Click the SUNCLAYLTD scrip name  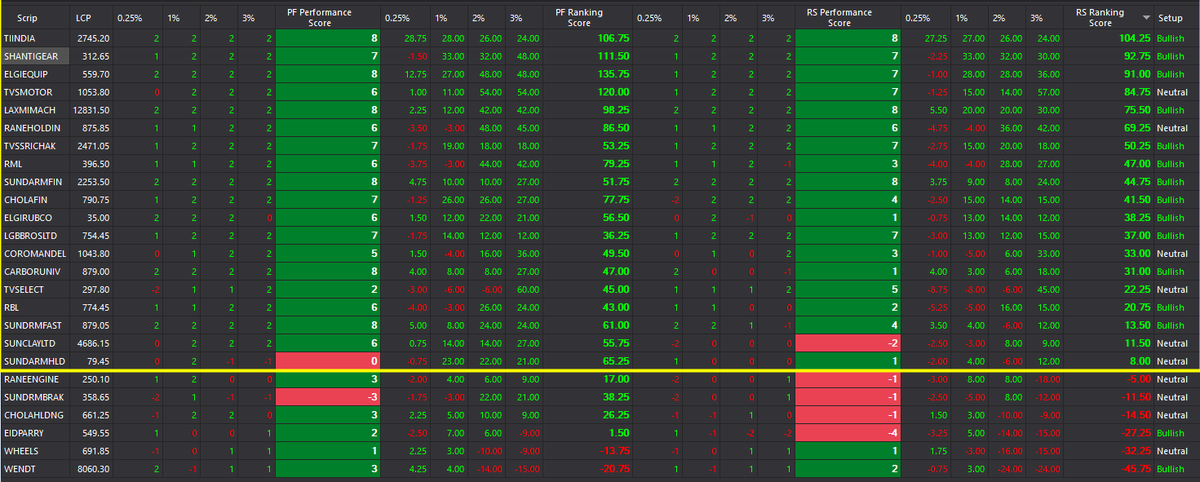28,343
